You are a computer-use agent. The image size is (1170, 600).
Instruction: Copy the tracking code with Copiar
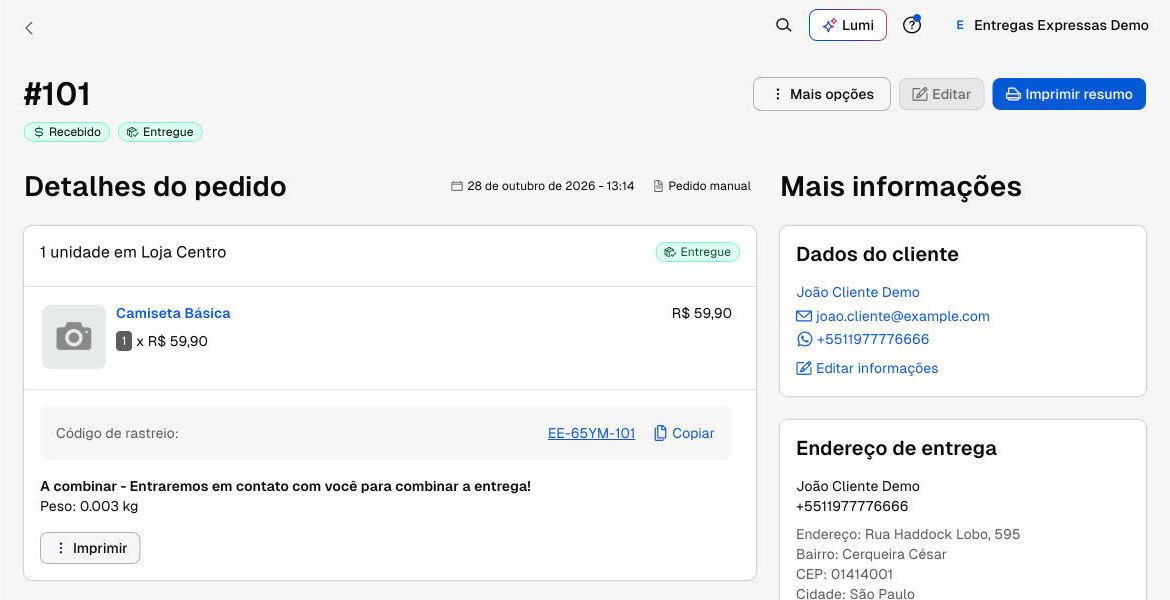(x=684, y=434)
